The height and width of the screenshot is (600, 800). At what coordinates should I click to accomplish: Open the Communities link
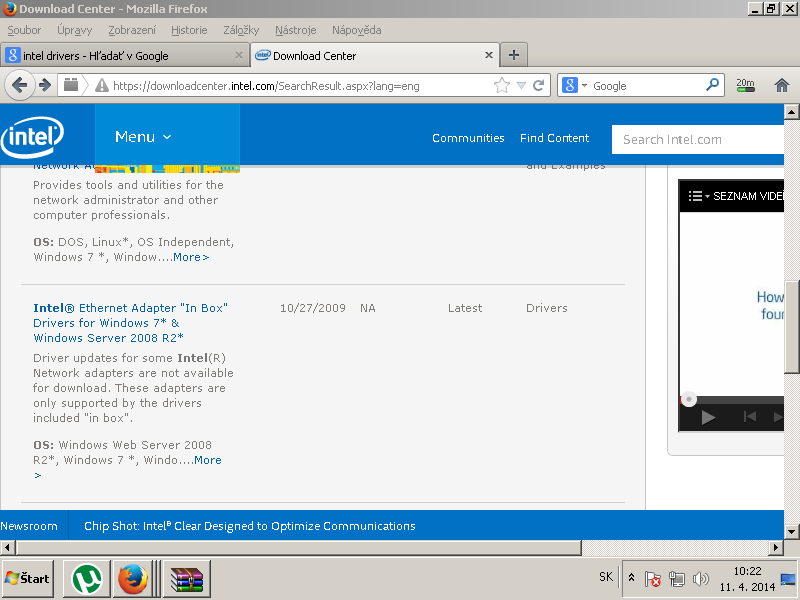[468, 138]
